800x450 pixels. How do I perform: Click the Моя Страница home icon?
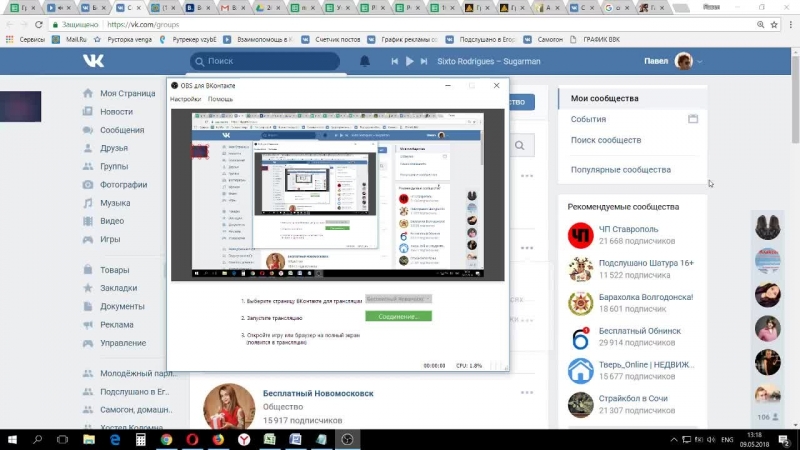[x=88, y=93]
